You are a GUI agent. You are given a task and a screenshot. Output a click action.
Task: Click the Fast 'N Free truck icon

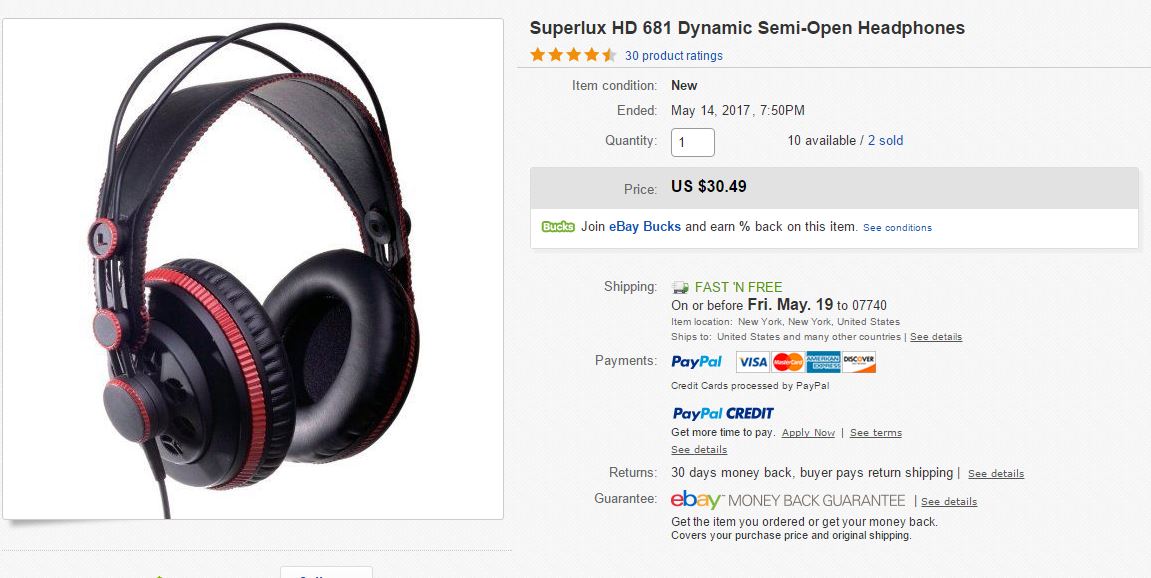click(680, 287)
